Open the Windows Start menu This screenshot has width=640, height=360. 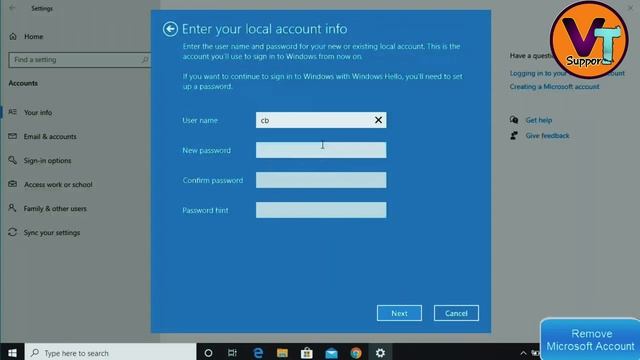12,353
